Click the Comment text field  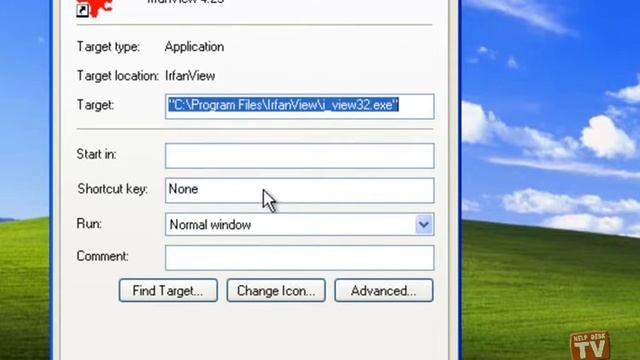coord(300,258)
